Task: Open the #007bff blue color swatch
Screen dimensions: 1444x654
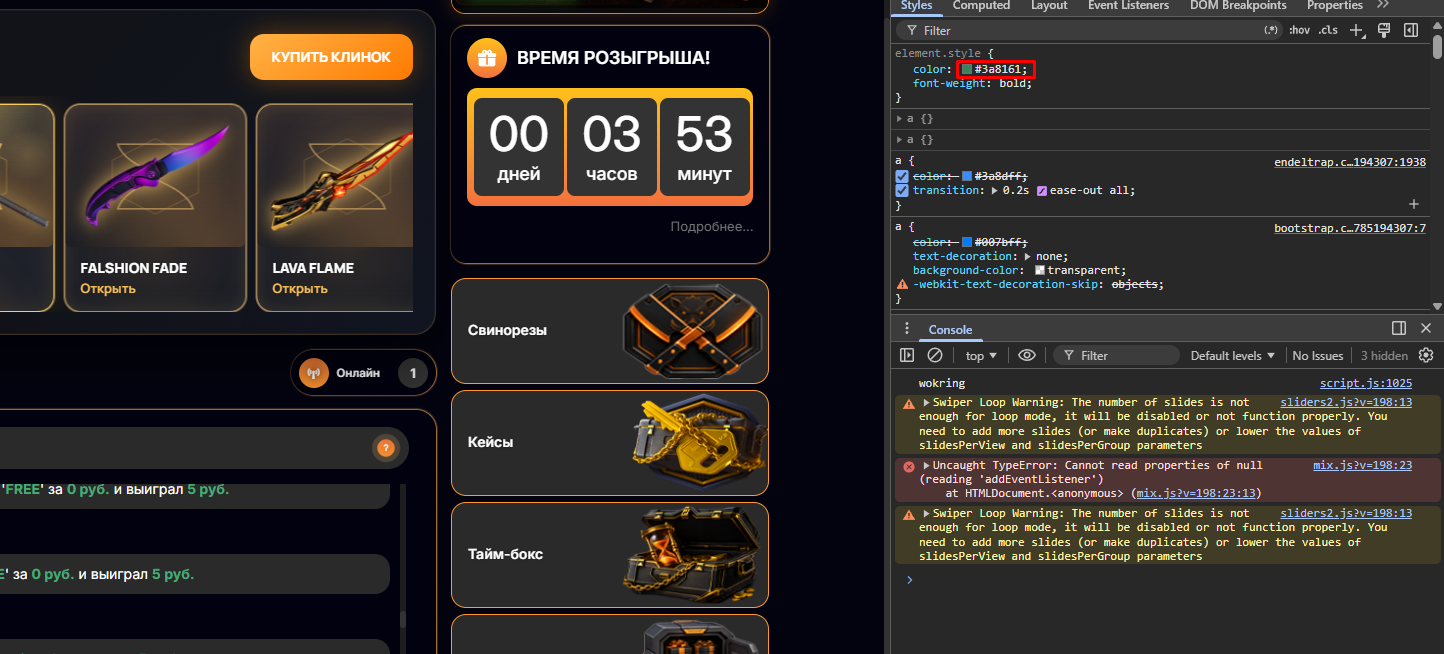Action: (967, 242)
